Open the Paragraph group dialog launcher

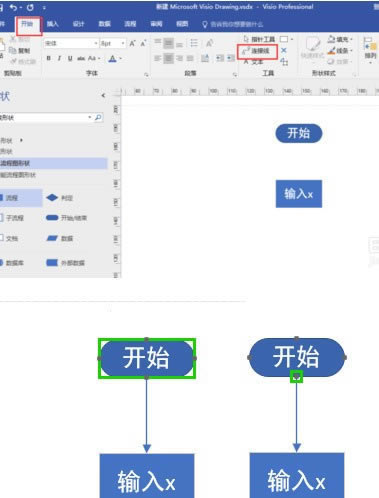235,74
